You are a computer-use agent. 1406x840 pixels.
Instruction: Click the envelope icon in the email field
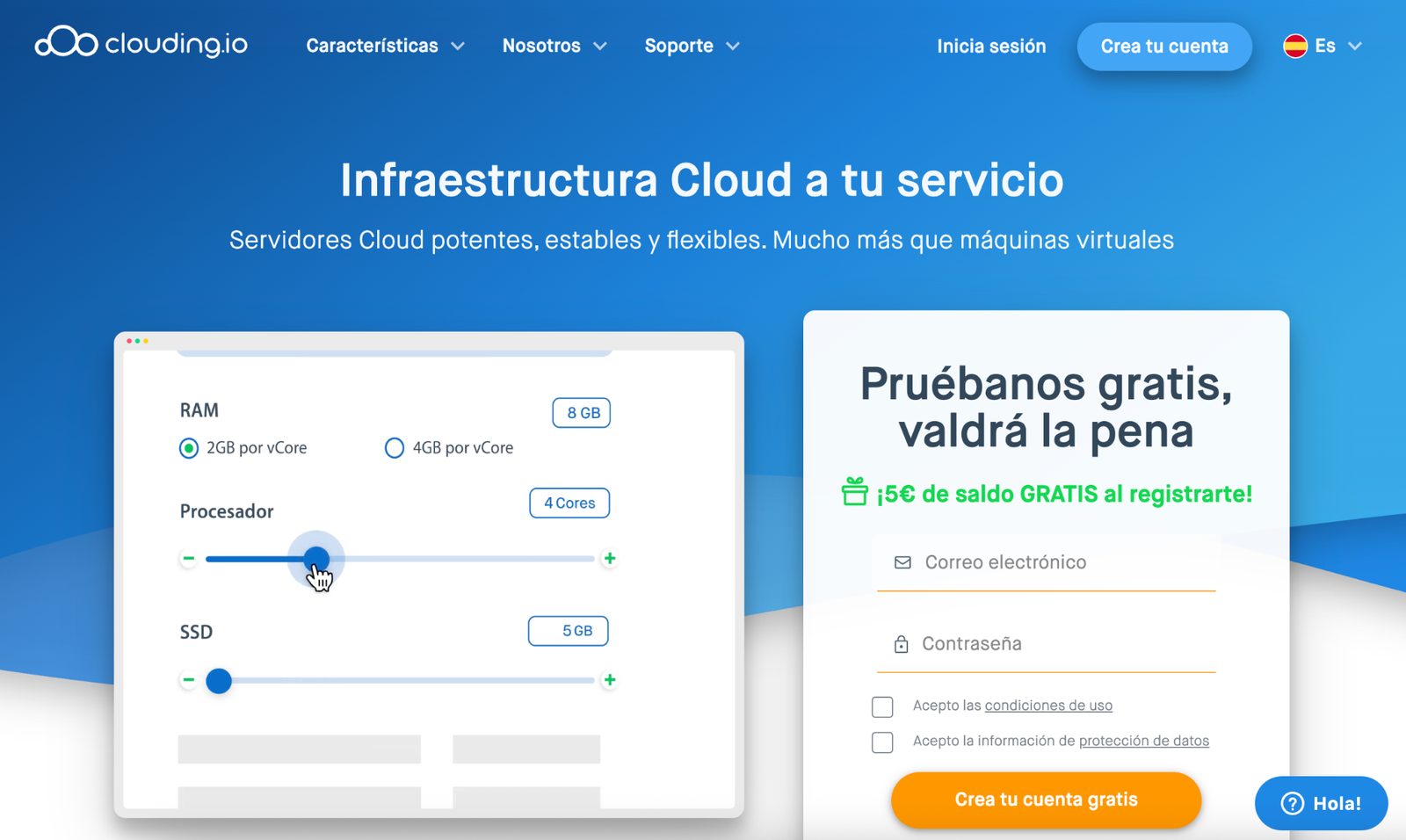902,561
